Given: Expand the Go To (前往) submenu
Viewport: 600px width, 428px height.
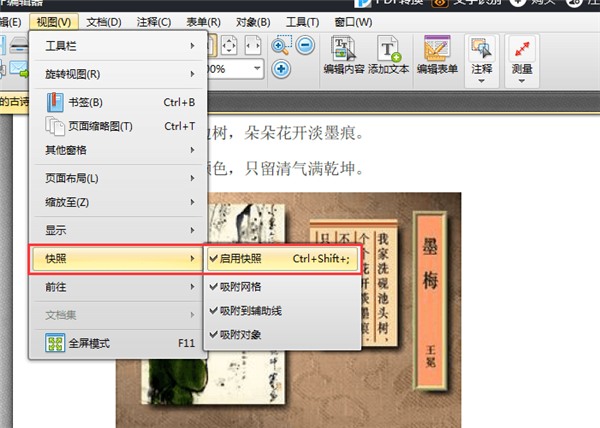Looking at the screenshot, I should (x=120, y=286).
